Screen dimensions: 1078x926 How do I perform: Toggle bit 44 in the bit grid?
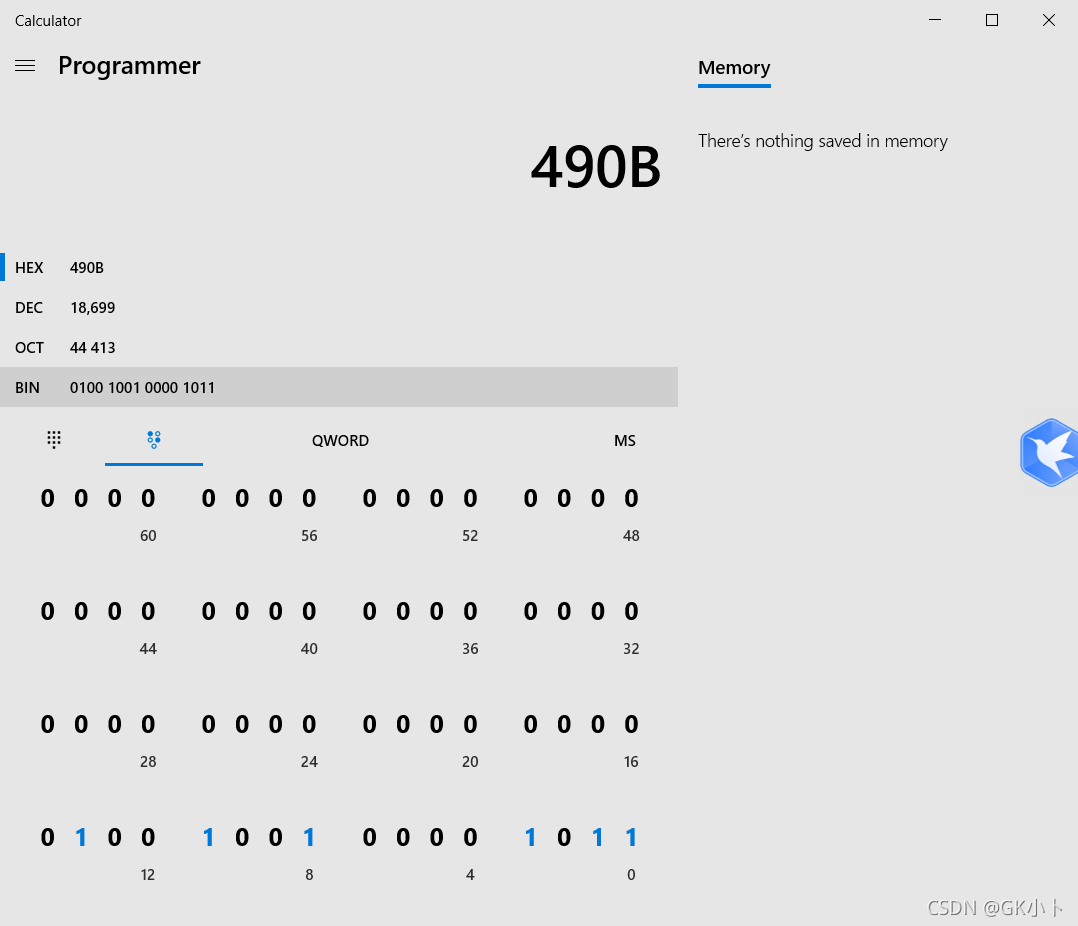148,611
